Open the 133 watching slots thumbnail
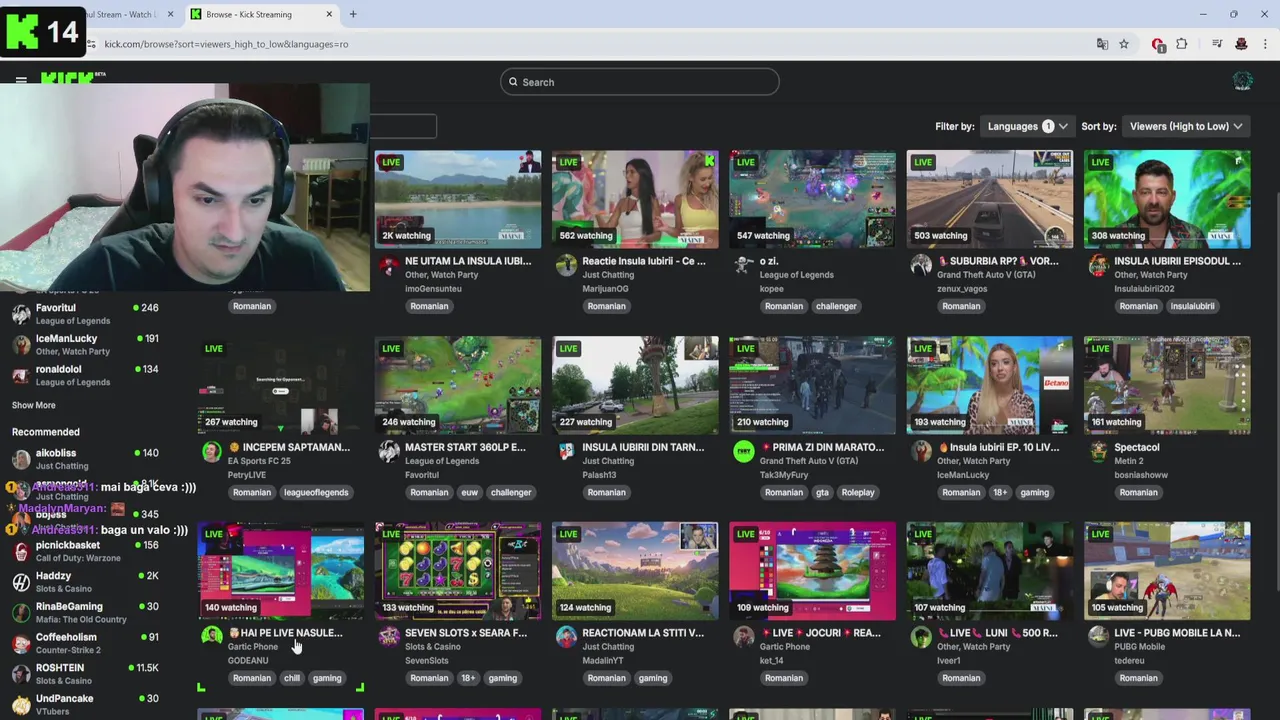Viewport: 1280px width, 720px height. tap(458, 571)
